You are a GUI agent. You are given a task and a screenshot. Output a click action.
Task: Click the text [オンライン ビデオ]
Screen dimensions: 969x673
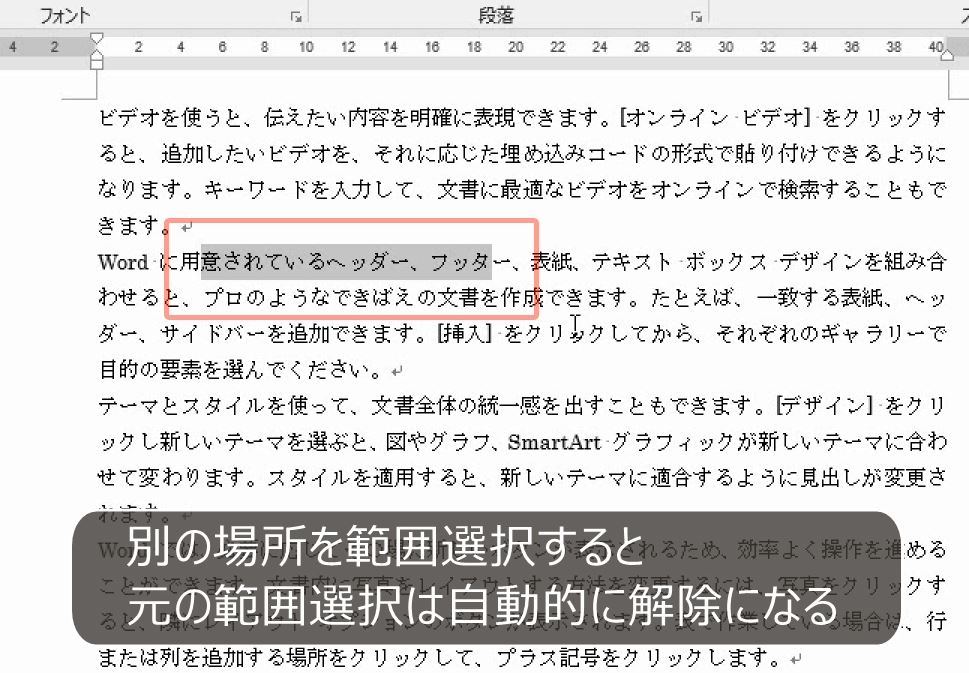(716, 117)
